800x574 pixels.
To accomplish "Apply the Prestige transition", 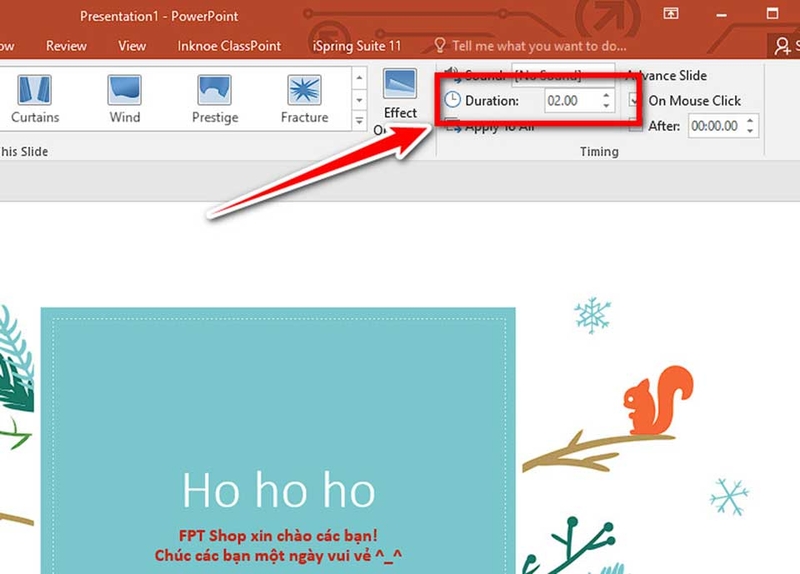I will 215,99.
